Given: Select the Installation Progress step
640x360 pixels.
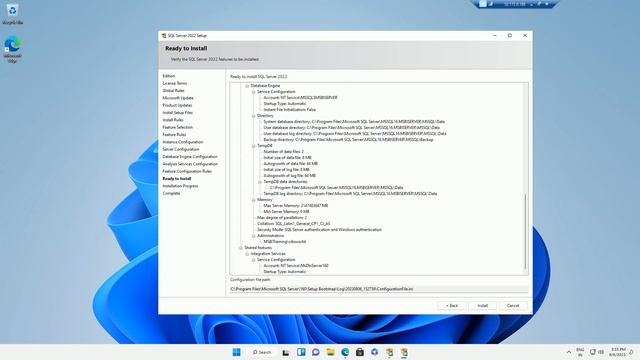Looking at the screenshot, I should [x=180, y=186].
